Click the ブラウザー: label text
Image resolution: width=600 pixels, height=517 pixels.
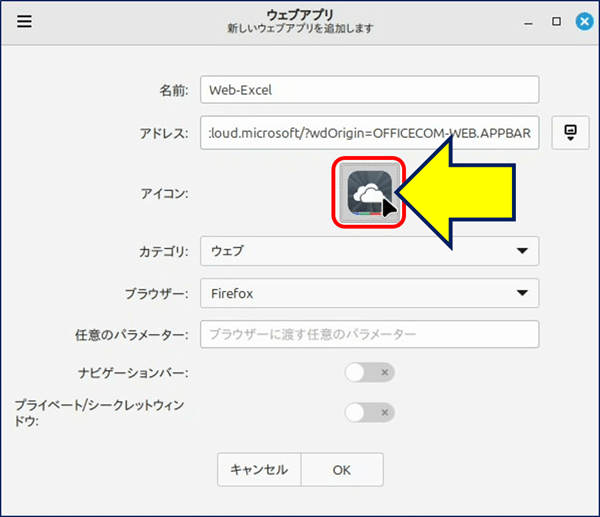tap(157, 294)
